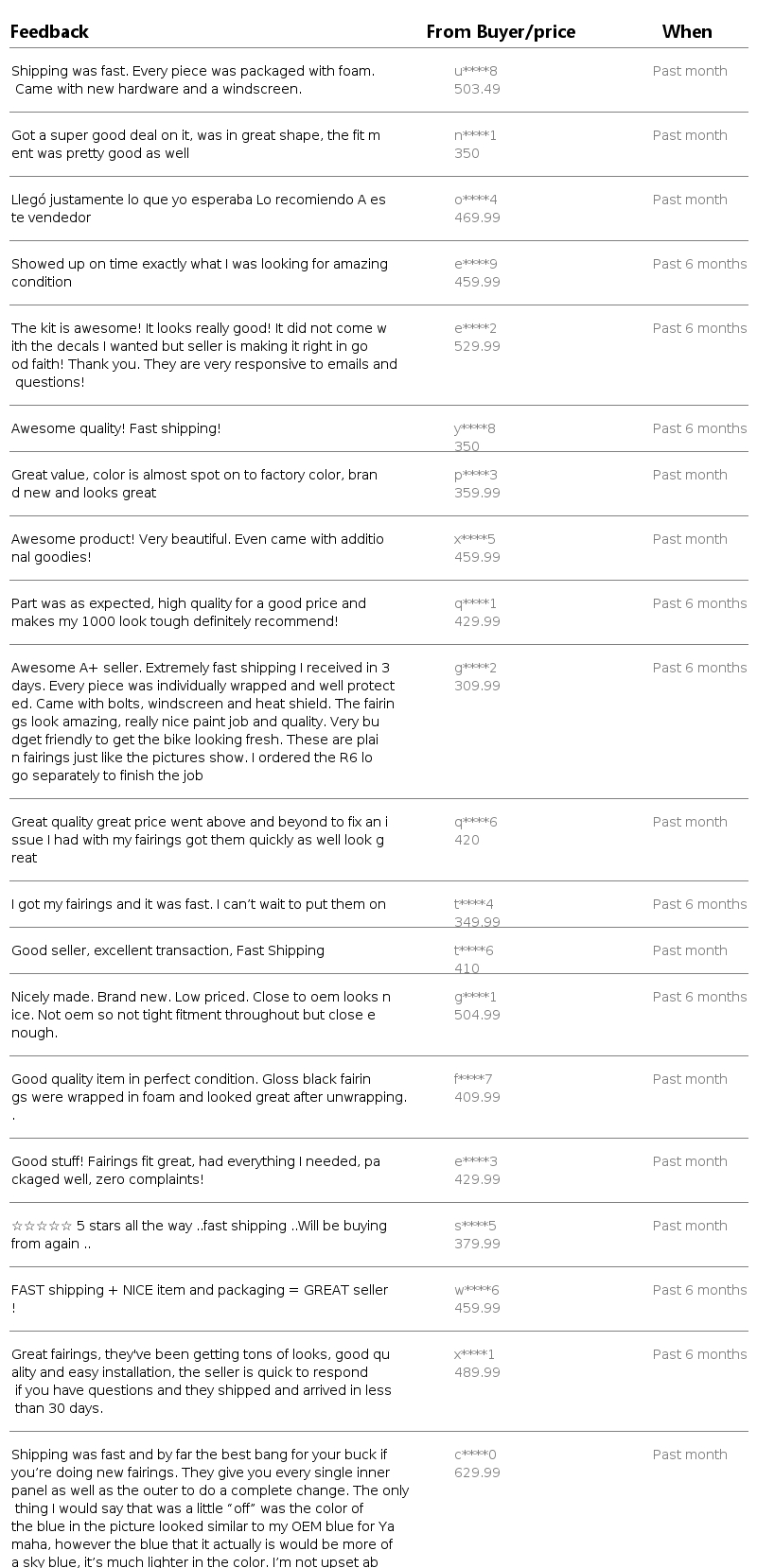Image resolution: width=757 pixels, height=1568 pixels.
Task: Click the When column header
Action: coord(687,32)
